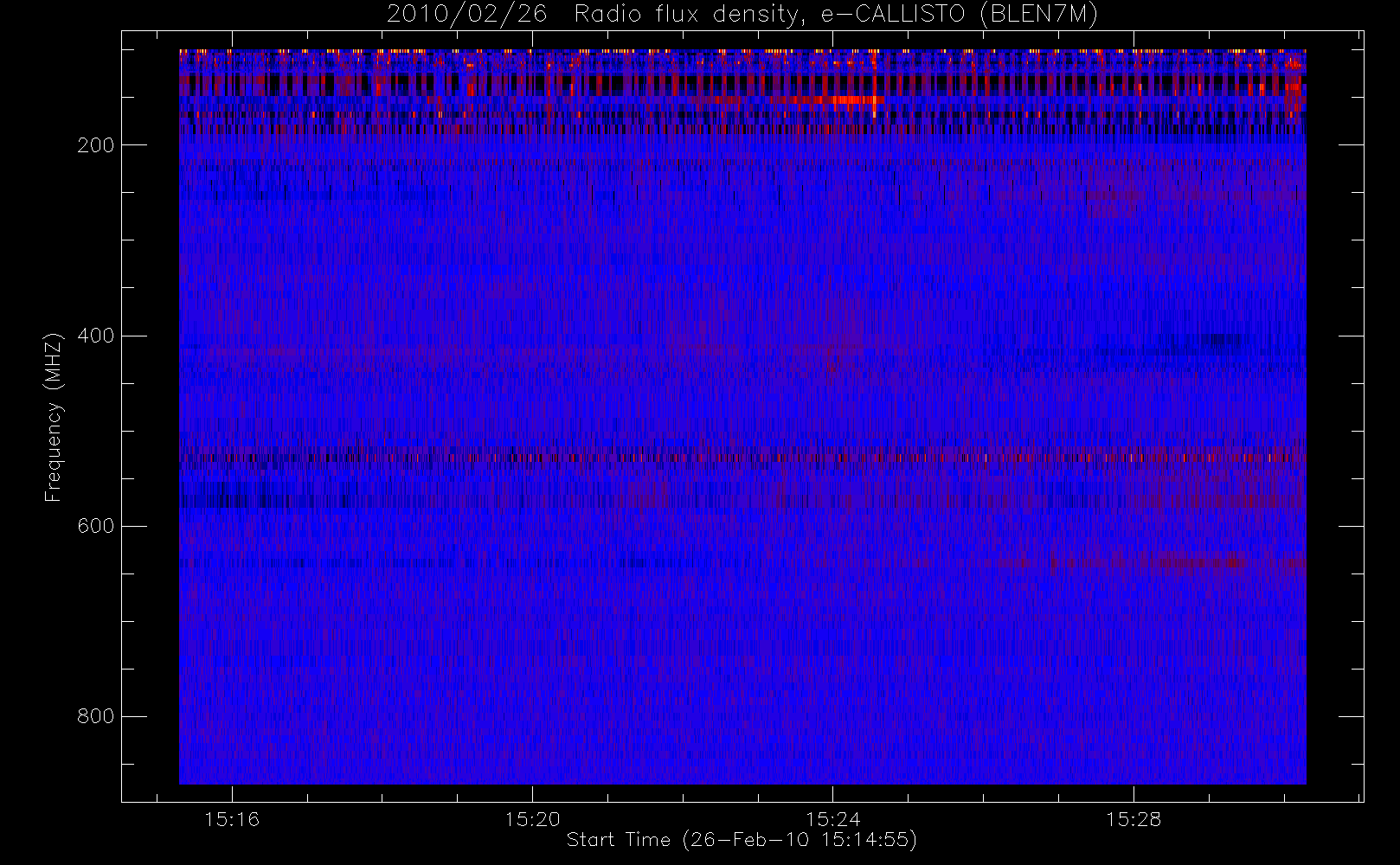The width and height of the screenshot is (1400, 865).
Task: Click the 15:20 time tick label
Action: tap(532, 819)
